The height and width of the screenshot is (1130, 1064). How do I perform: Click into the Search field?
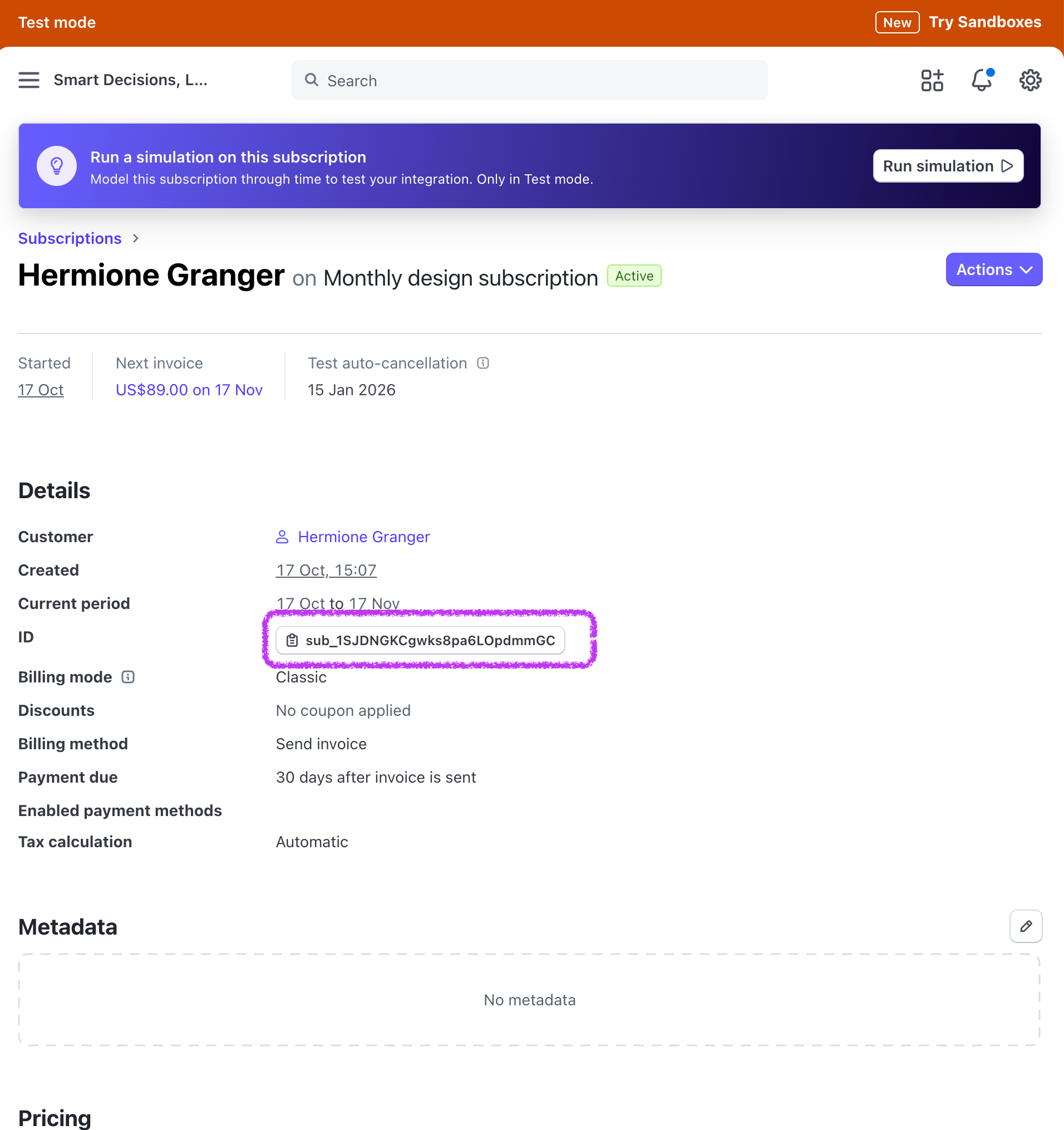[x=529, y=81]
